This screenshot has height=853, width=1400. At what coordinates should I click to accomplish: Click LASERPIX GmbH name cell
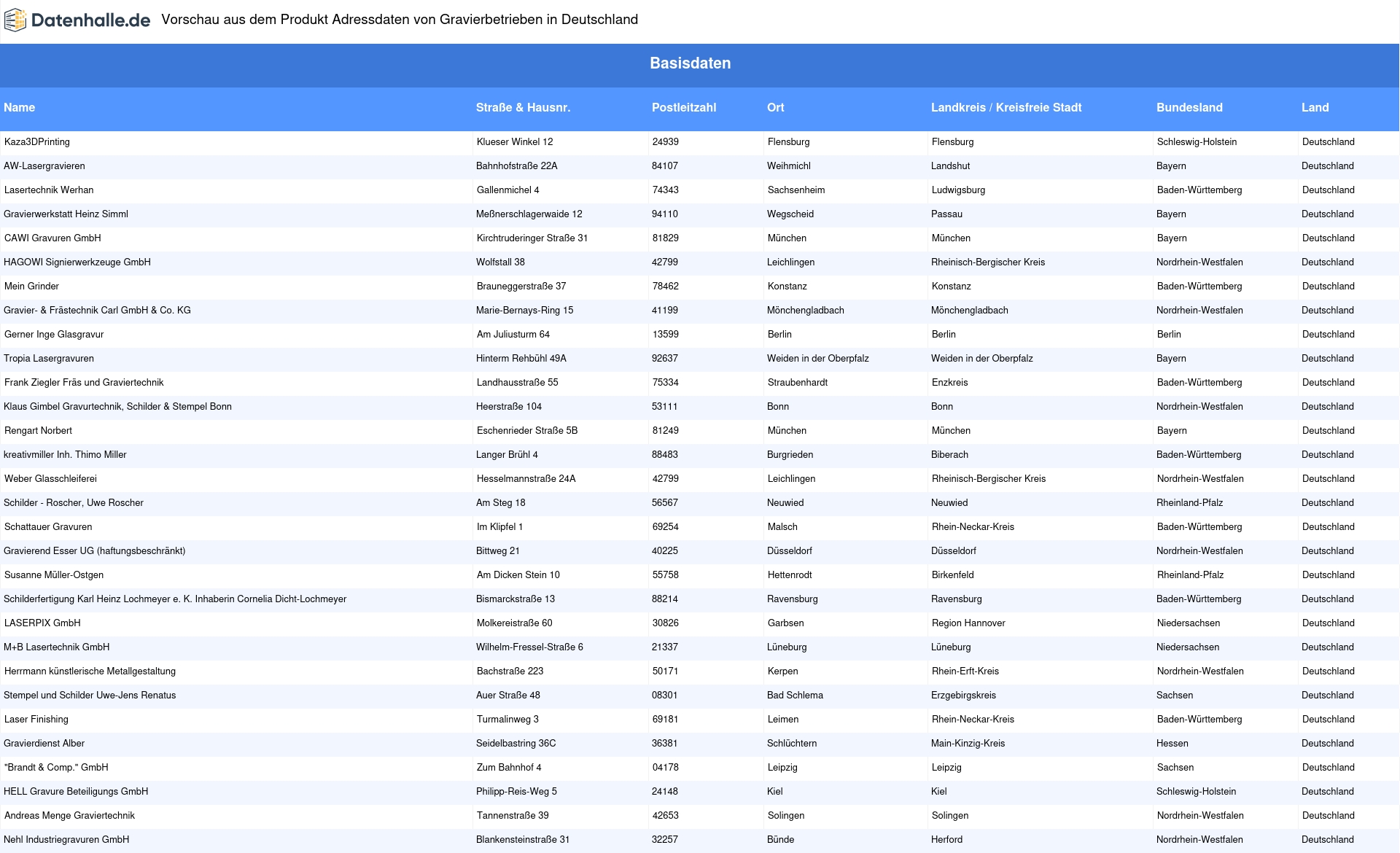[42, 623]
